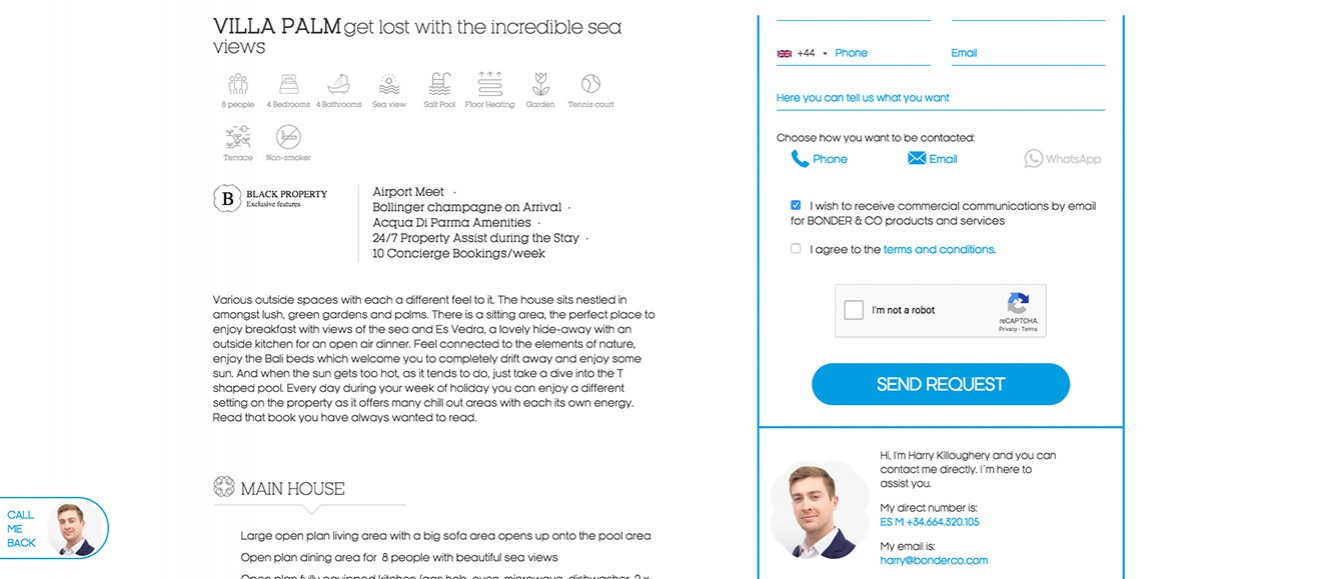
Task: Click the Salt Pool icon
Action: click(439, 84)
